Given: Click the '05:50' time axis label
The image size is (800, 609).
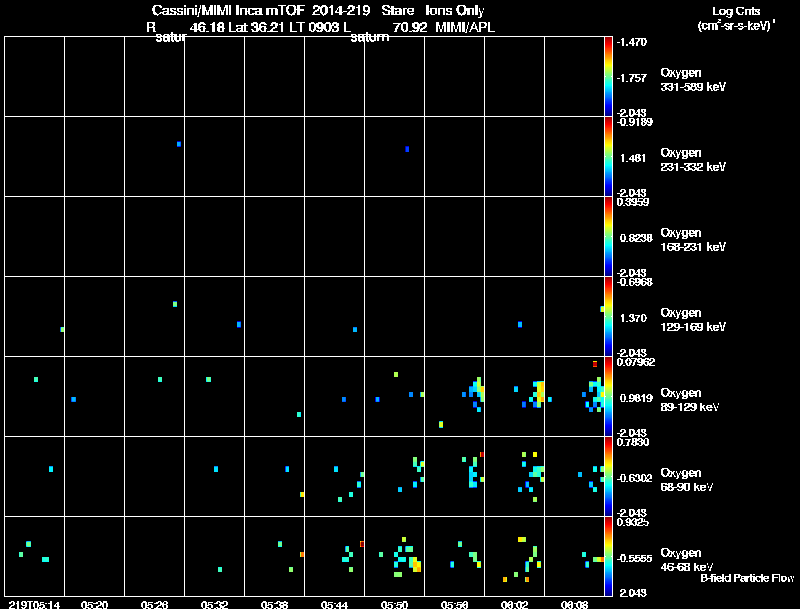Looking at the screenshot, I should pyautogui.click(x=394, y=604).
